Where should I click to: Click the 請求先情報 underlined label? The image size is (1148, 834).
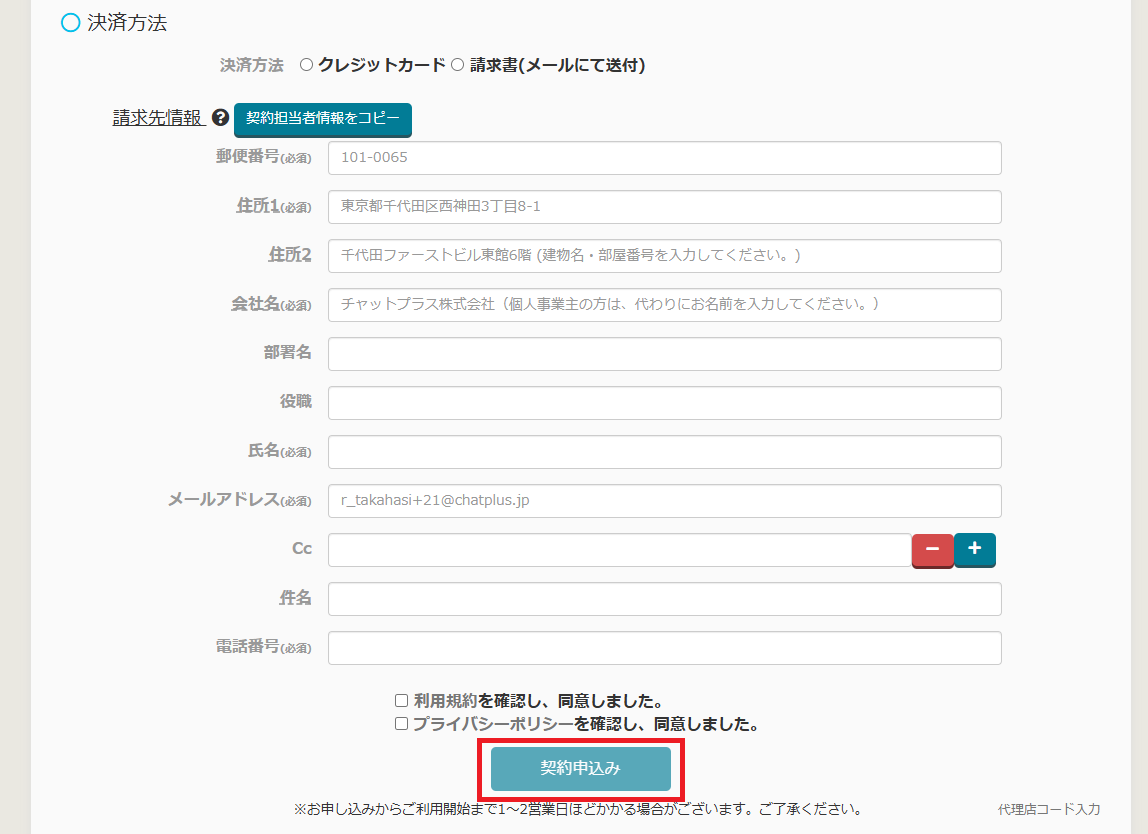coord(158,118)
